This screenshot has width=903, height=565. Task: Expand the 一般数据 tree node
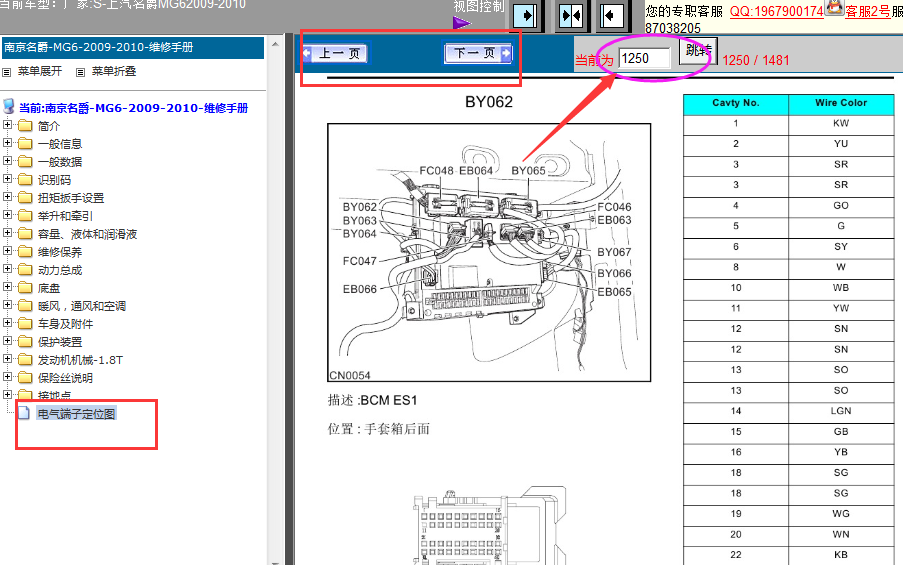(x=7, y=161)
